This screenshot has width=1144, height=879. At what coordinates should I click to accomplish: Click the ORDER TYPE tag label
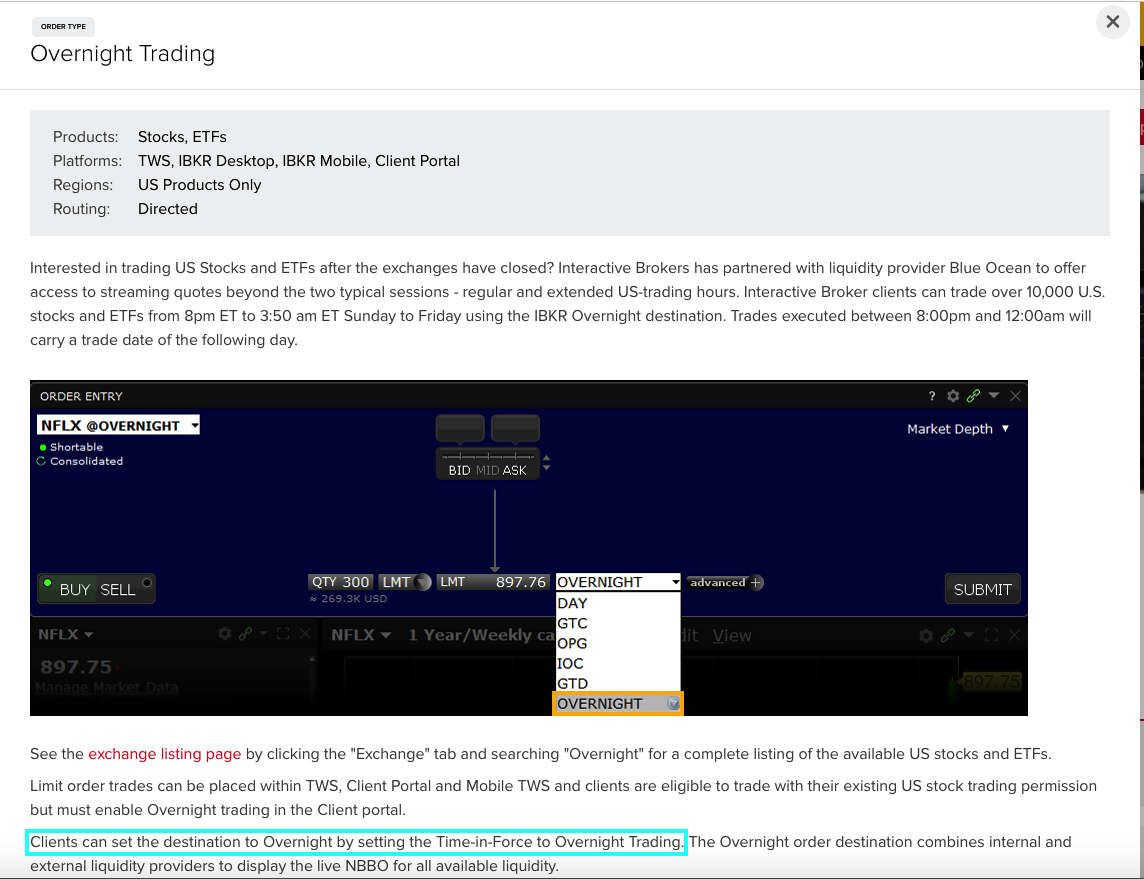pyautogui.click(x=63, y=26)
